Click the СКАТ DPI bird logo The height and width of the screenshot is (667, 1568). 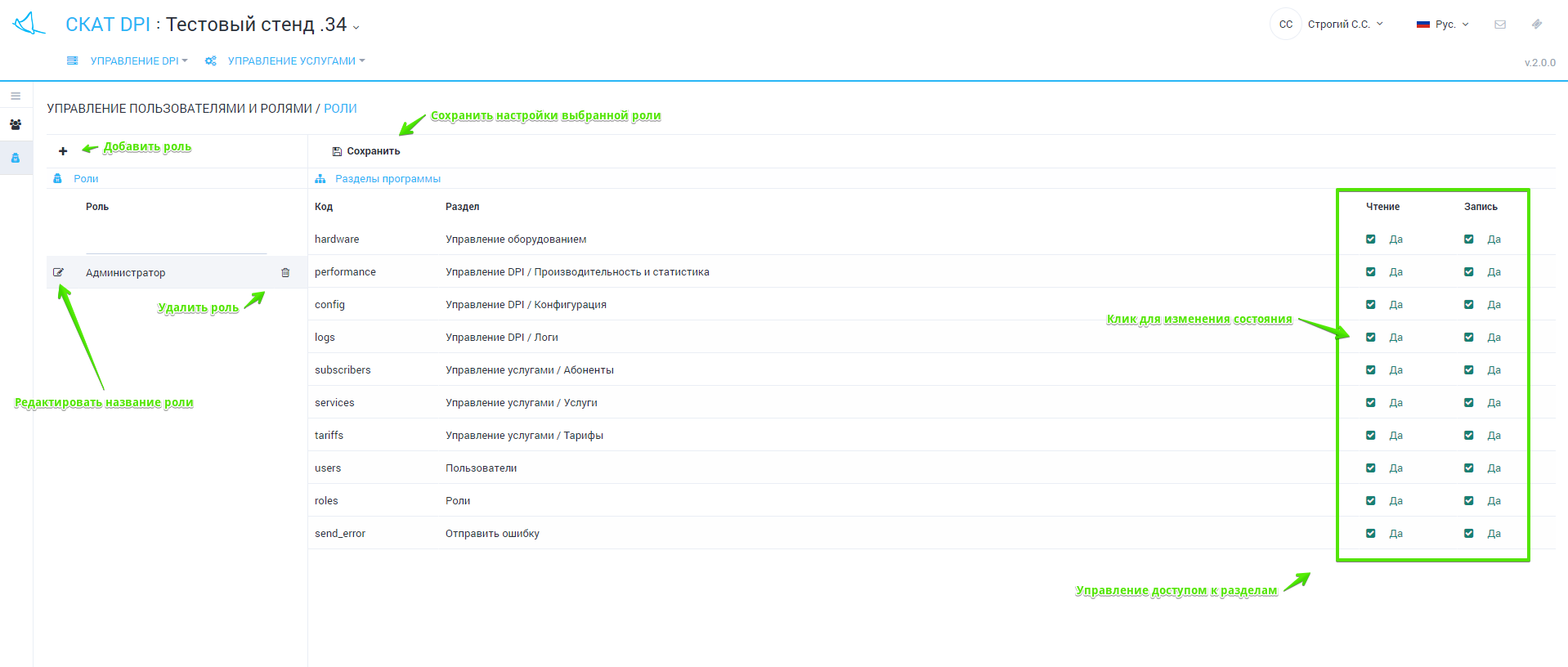click(29, 24)
